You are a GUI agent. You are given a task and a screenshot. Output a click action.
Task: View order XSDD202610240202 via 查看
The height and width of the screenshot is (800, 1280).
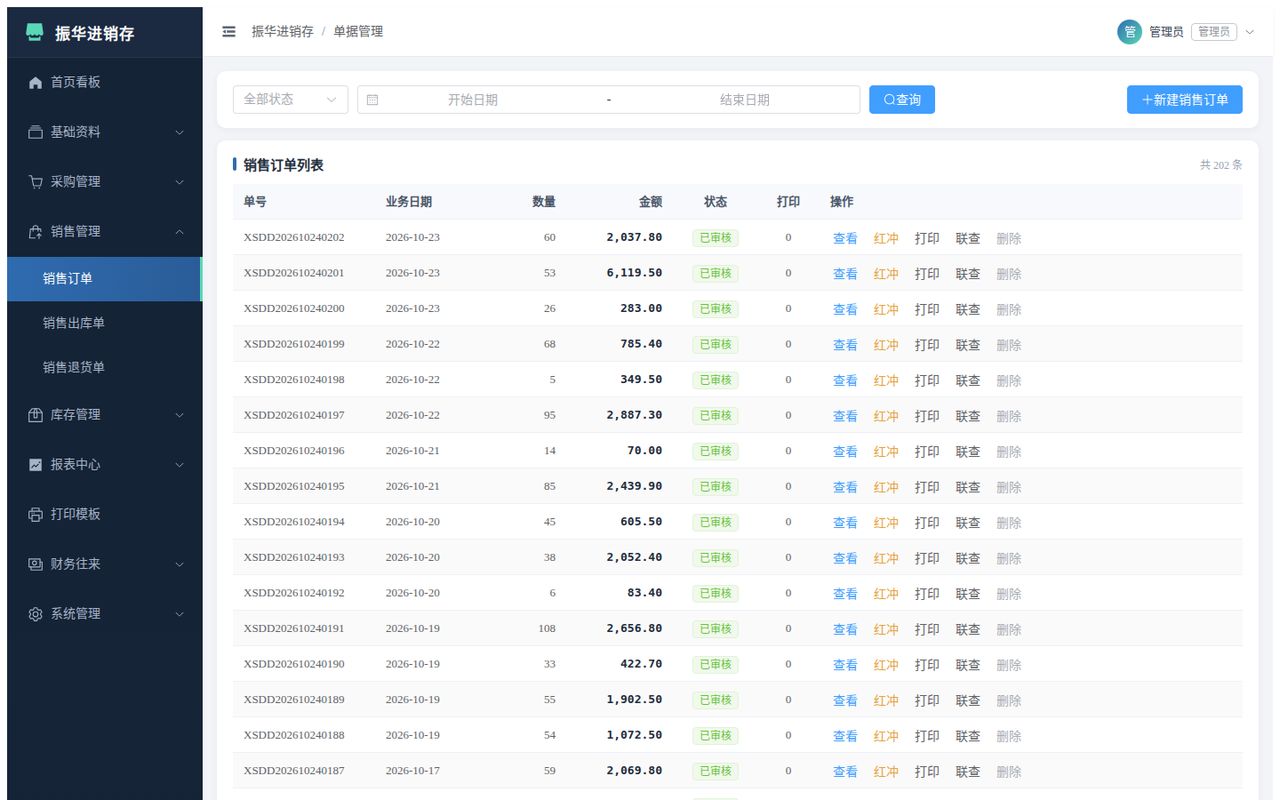tap(845, 238)
